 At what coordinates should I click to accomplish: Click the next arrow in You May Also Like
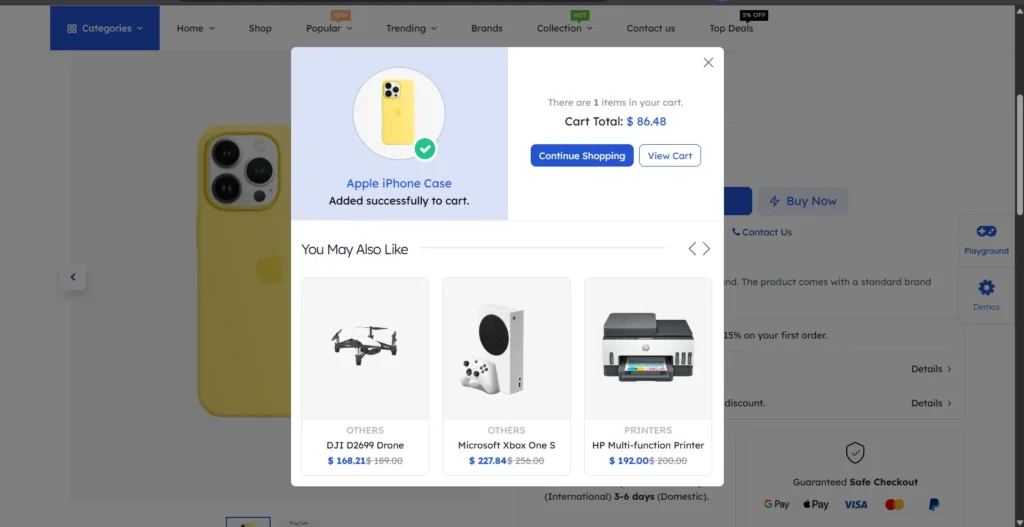click(707, 249)
